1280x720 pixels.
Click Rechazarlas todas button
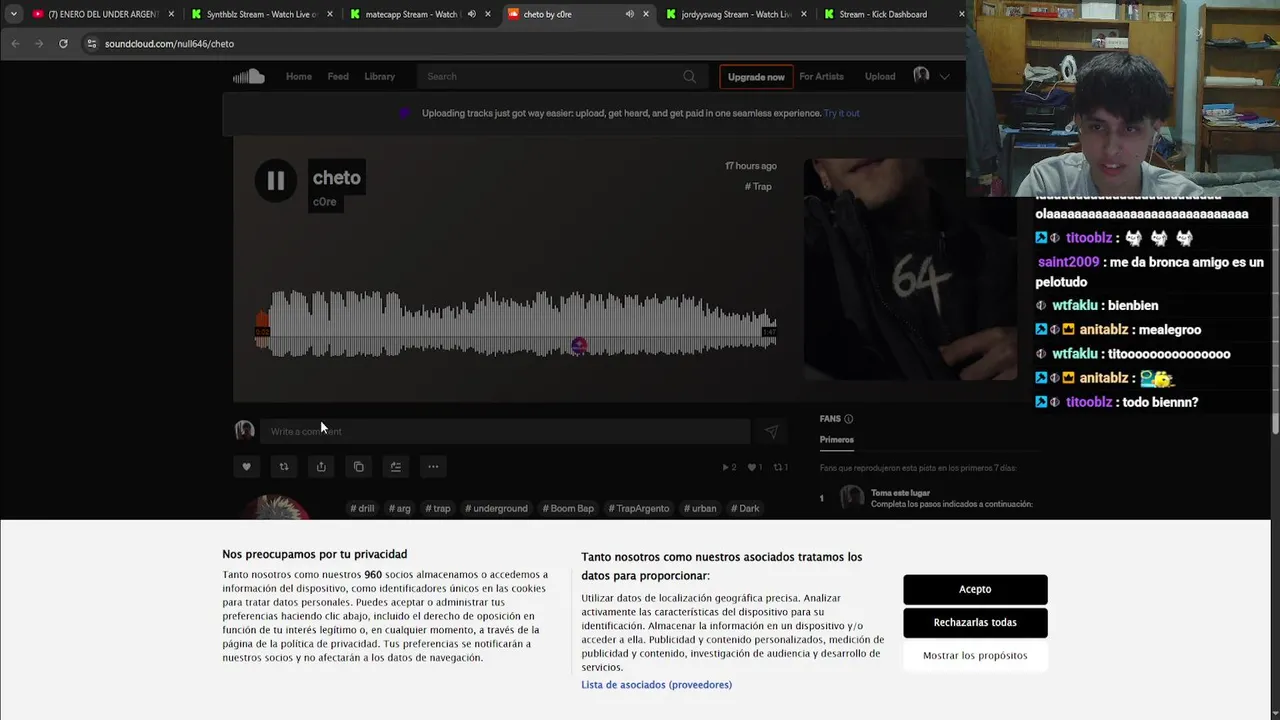(975, 622)
